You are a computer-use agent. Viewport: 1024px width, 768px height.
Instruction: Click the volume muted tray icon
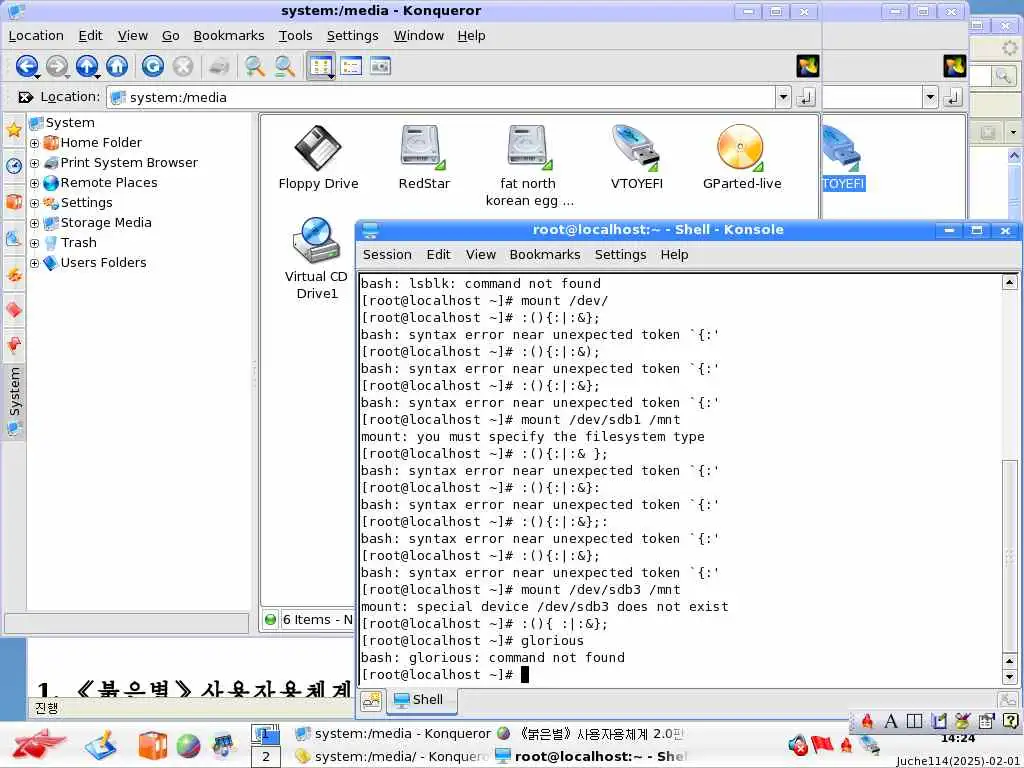(x=798, y=745)
